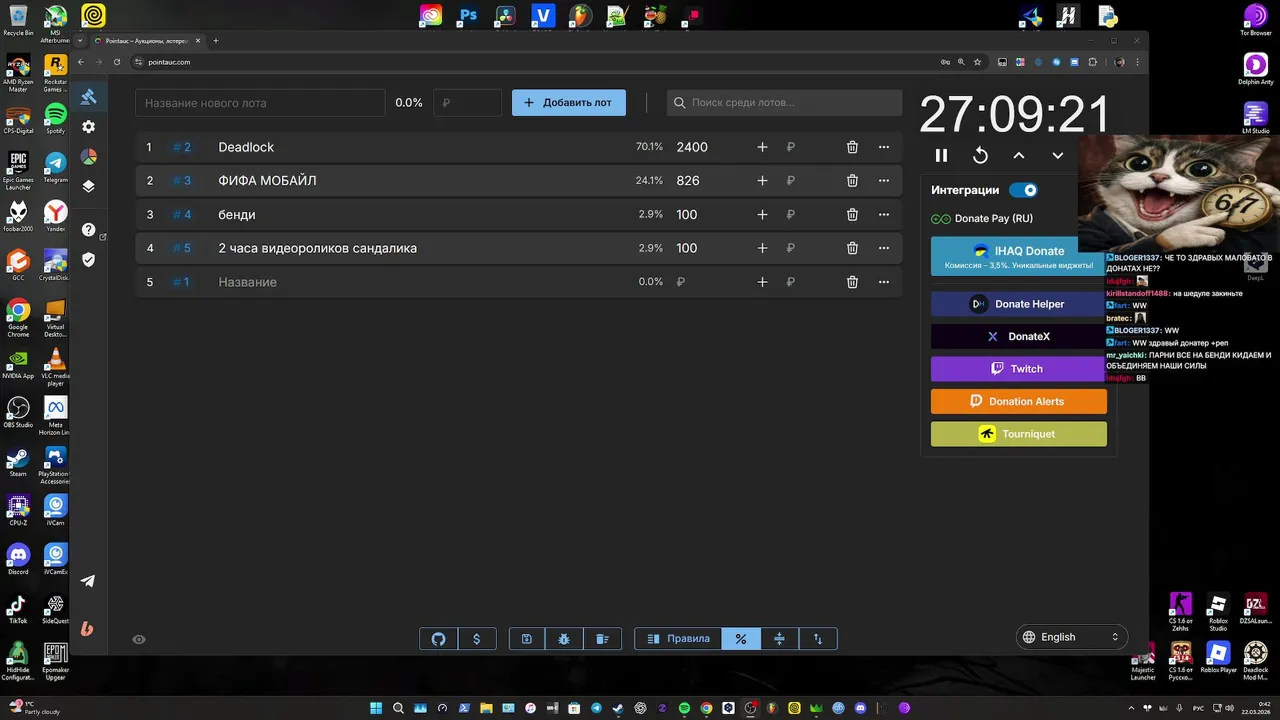Open more options for empty Название row
Screen dimensions: 1280x720
click(x=884, y=282)
